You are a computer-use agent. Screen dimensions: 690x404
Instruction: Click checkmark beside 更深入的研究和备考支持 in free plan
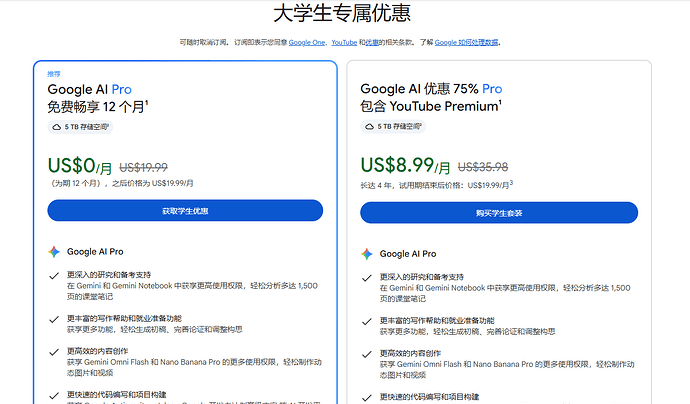(x=54, y=276)
